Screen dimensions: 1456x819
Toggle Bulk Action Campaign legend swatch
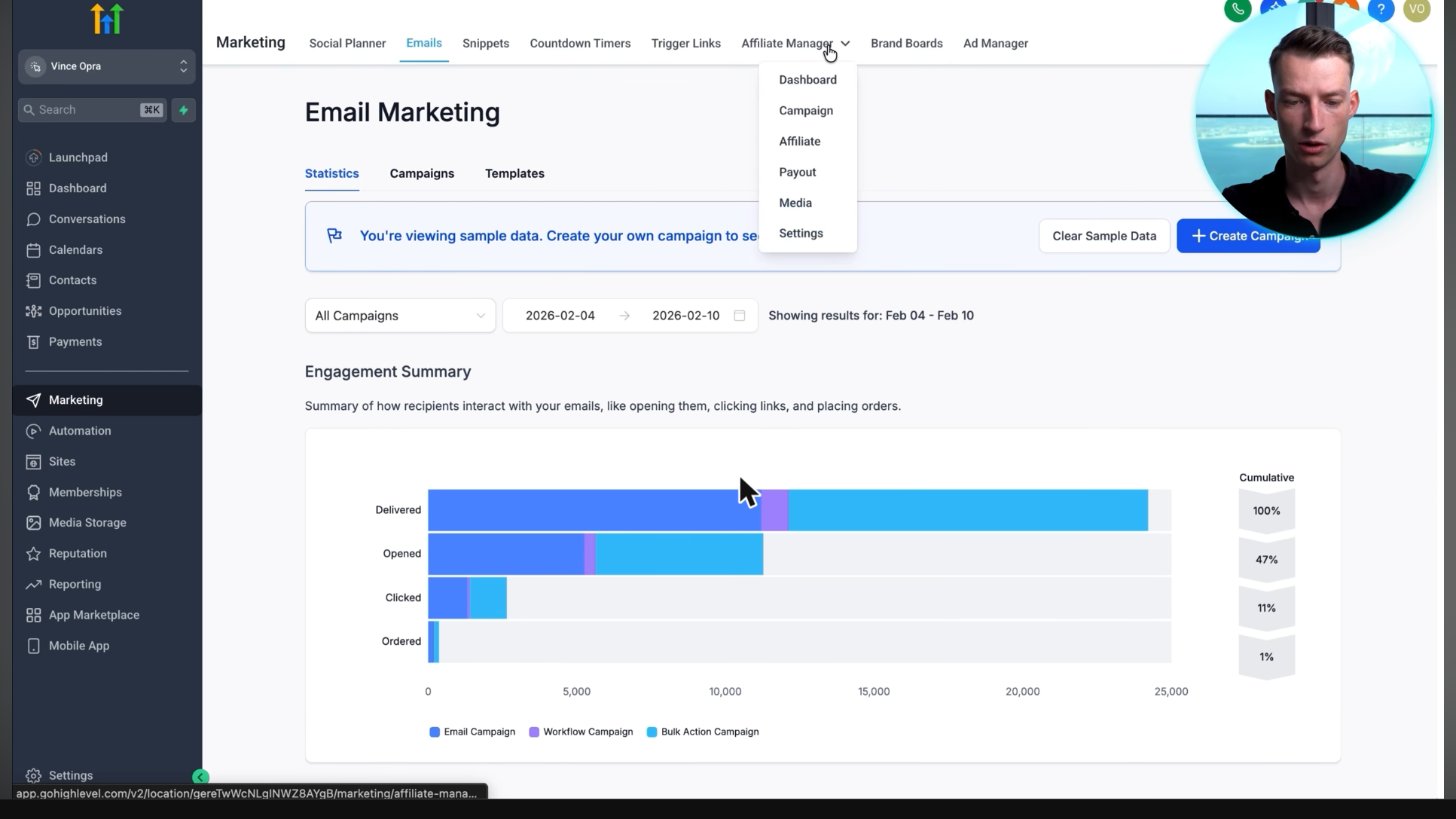(652, 733)
